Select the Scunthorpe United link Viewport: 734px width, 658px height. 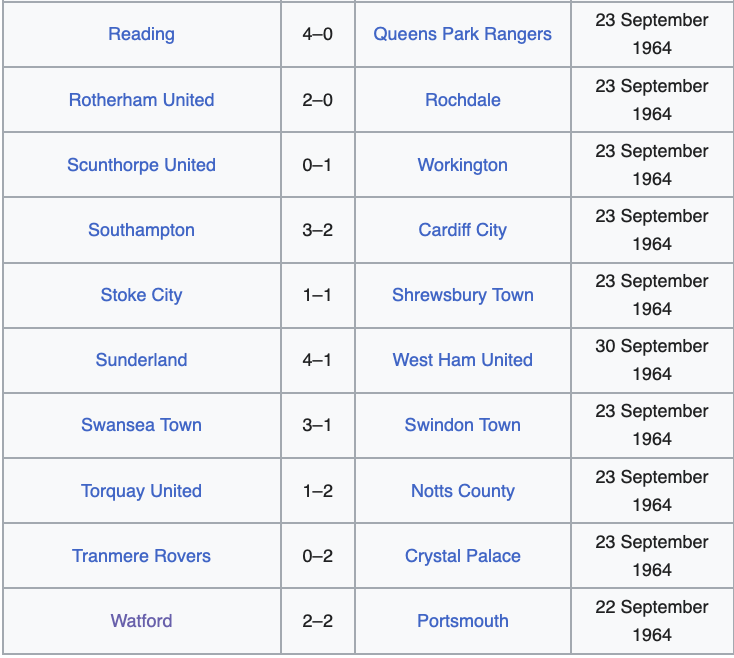click(141, 165)
